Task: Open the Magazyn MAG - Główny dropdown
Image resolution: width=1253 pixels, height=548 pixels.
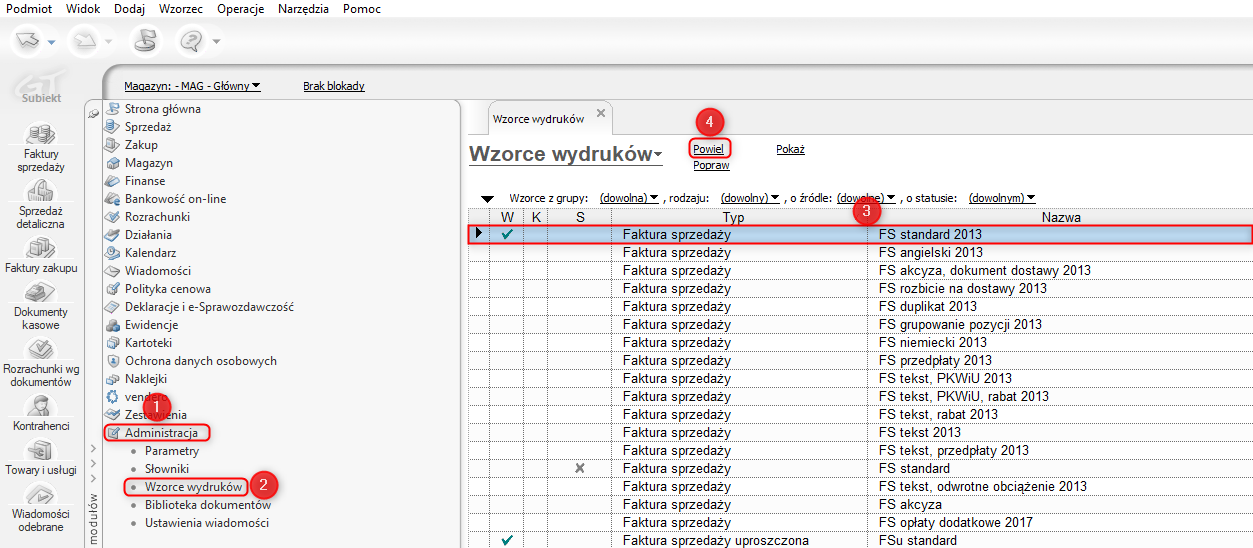Action: [x=192, y=86]
